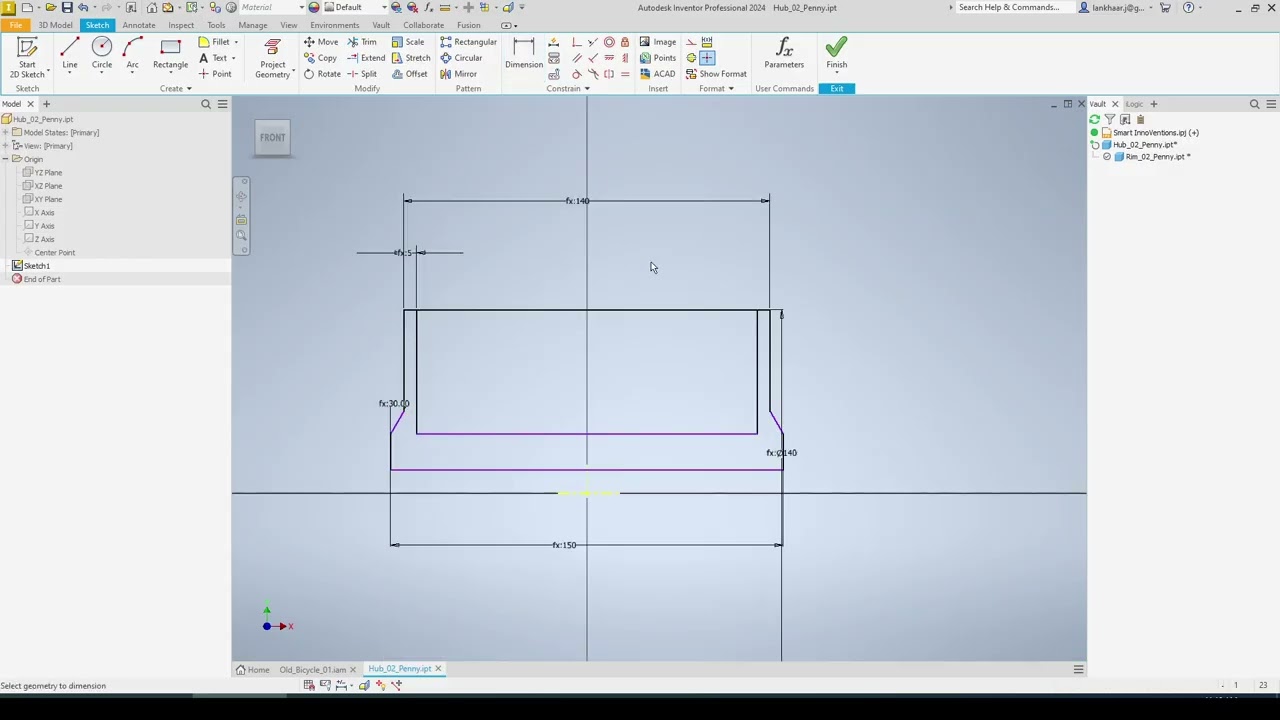Click the Points import tool
1280x720 pixels.
(x=658, y=58)
